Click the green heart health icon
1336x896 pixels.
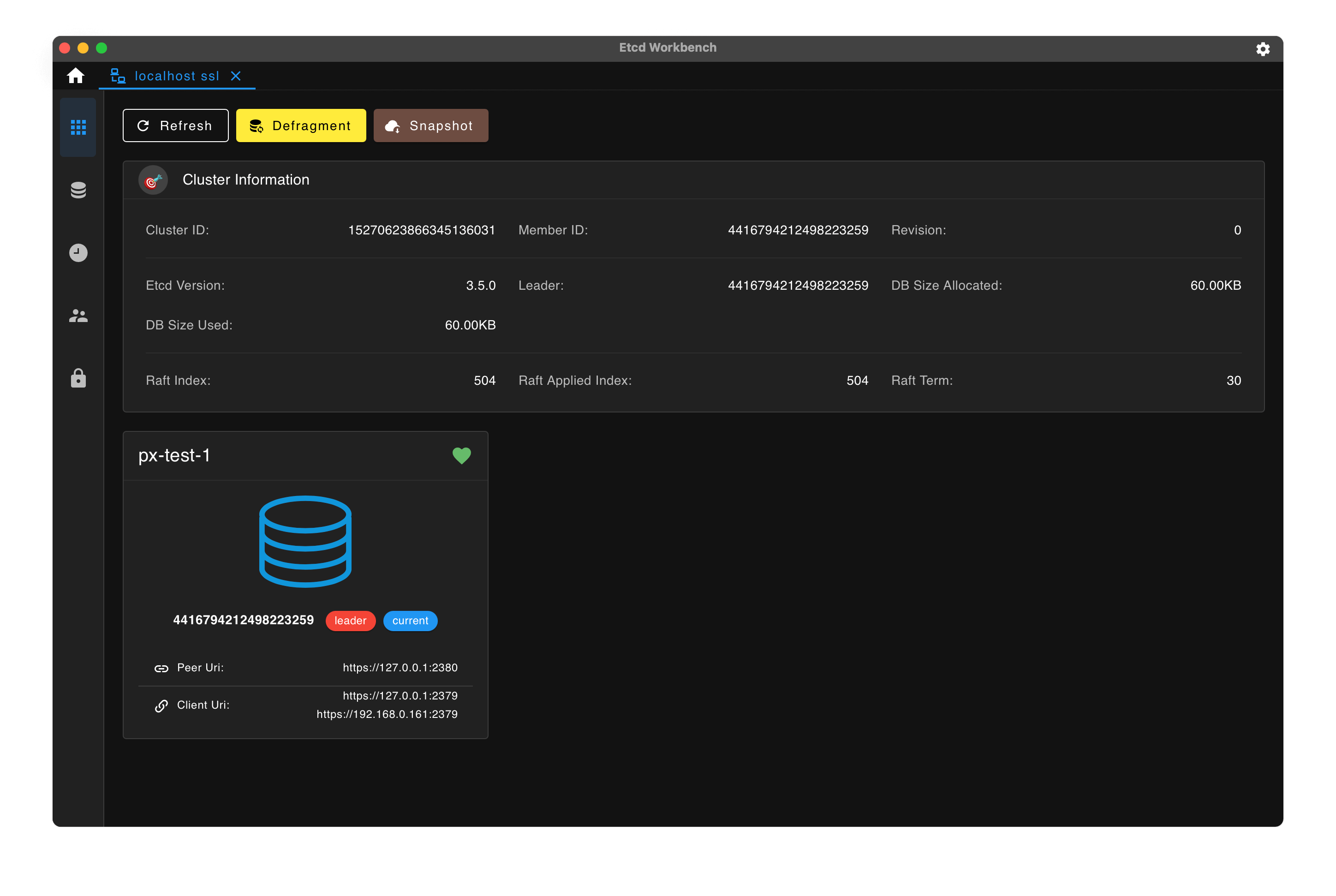tap(461, 455)
